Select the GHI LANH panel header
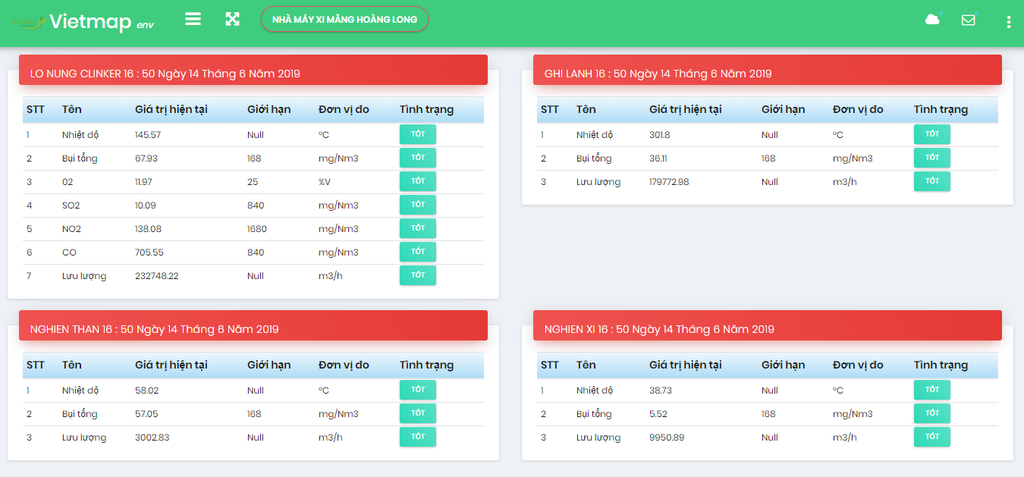 point(767,70)
